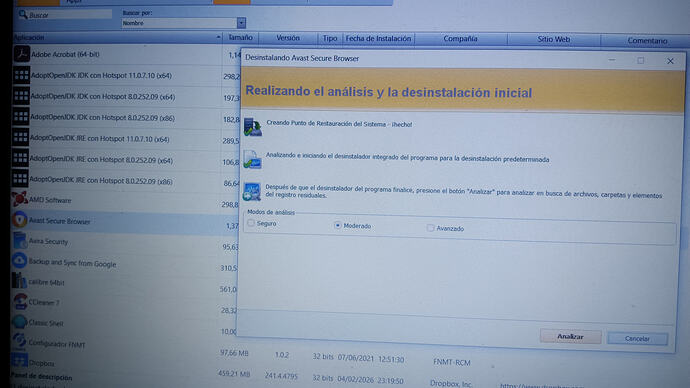Click the Adobe Acrobat (64-bit) icon
690x388 pixels.
point(21,54)
